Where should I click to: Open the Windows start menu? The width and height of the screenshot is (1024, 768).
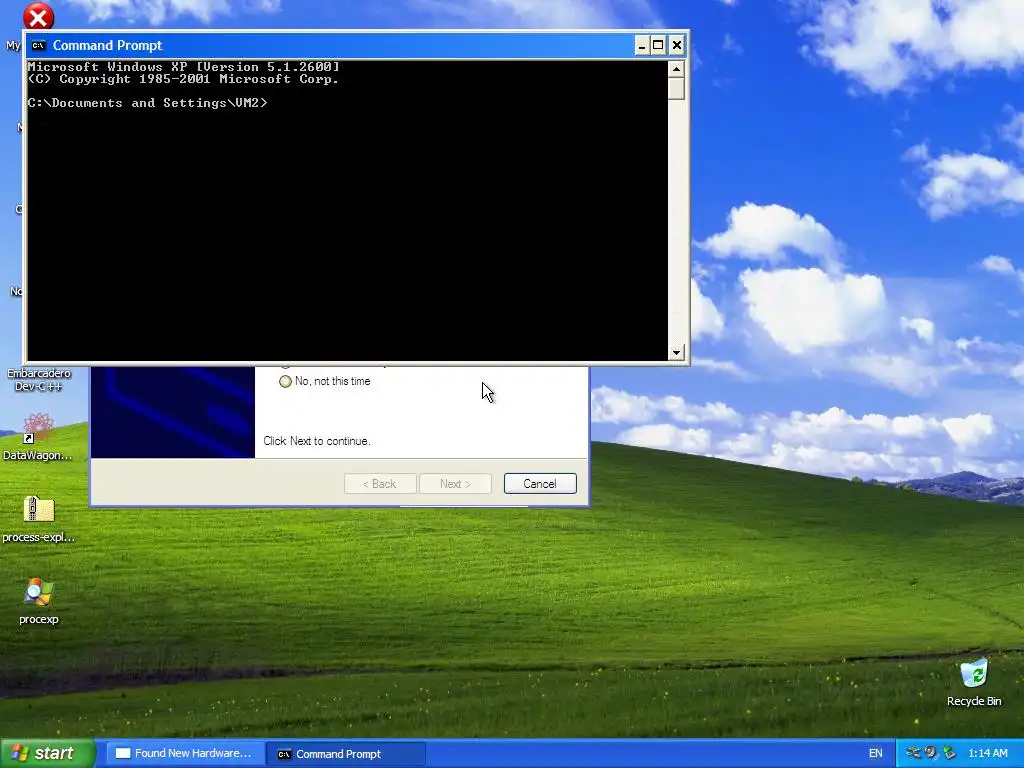click(48, 753)
